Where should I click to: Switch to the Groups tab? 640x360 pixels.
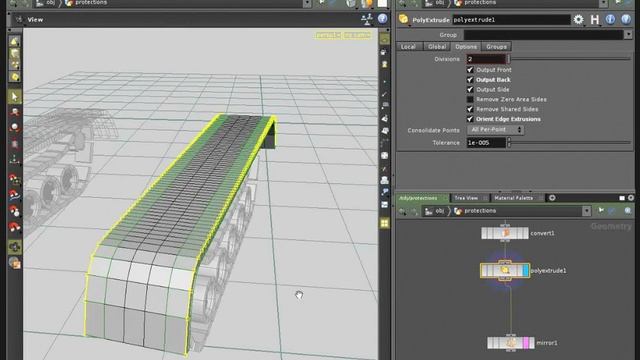tap(496, 47)
